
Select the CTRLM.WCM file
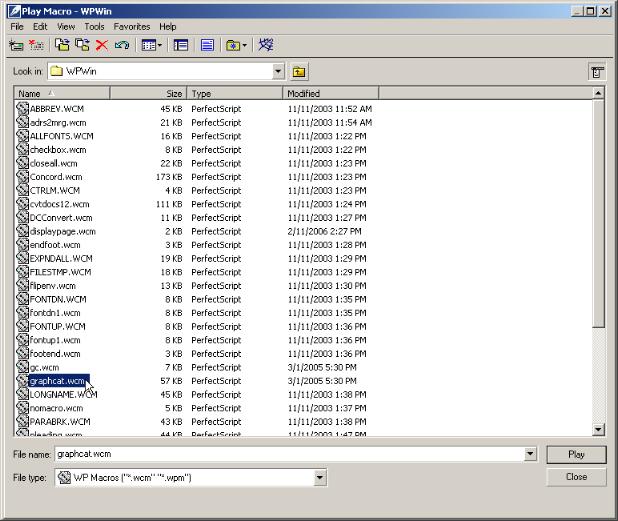coord(55,190)
